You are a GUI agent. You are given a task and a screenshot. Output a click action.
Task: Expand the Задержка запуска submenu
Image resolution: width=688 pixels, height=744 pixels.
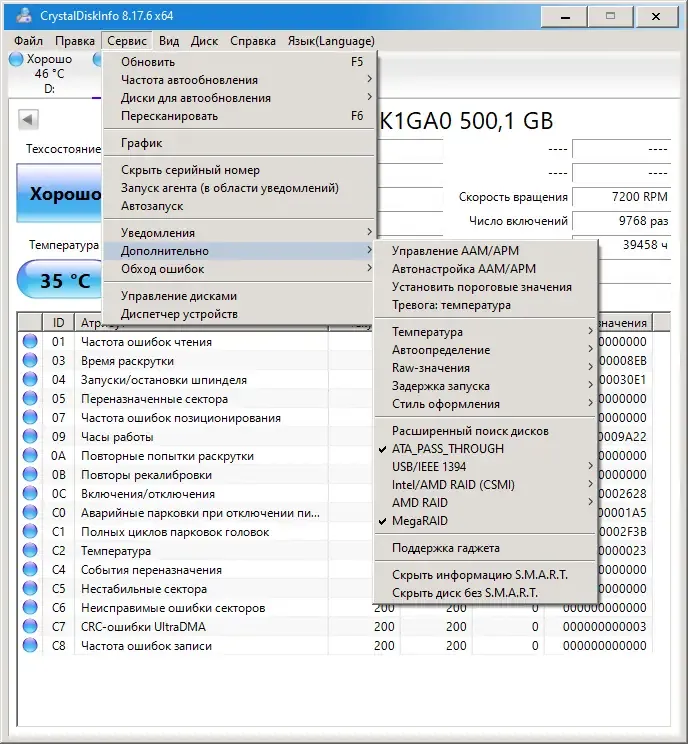click(x=485, y=386)
